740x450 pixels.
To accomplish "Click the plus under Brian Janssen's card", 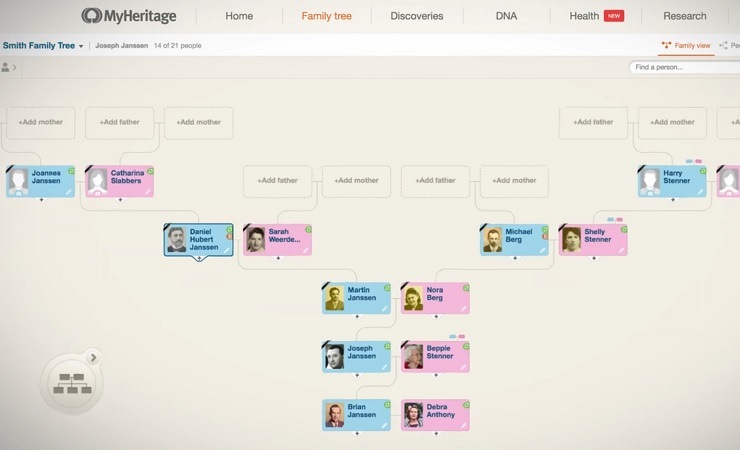I will click(x=357, y=433).
